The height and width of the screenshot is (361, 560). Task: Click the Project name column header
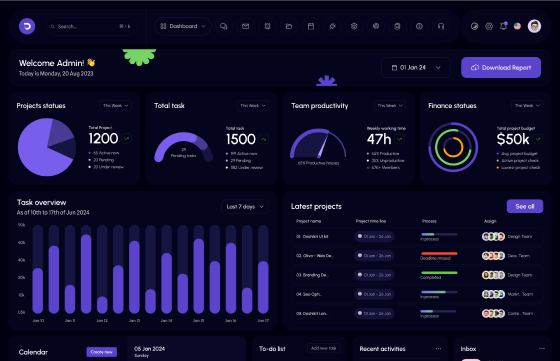[308, 221]
